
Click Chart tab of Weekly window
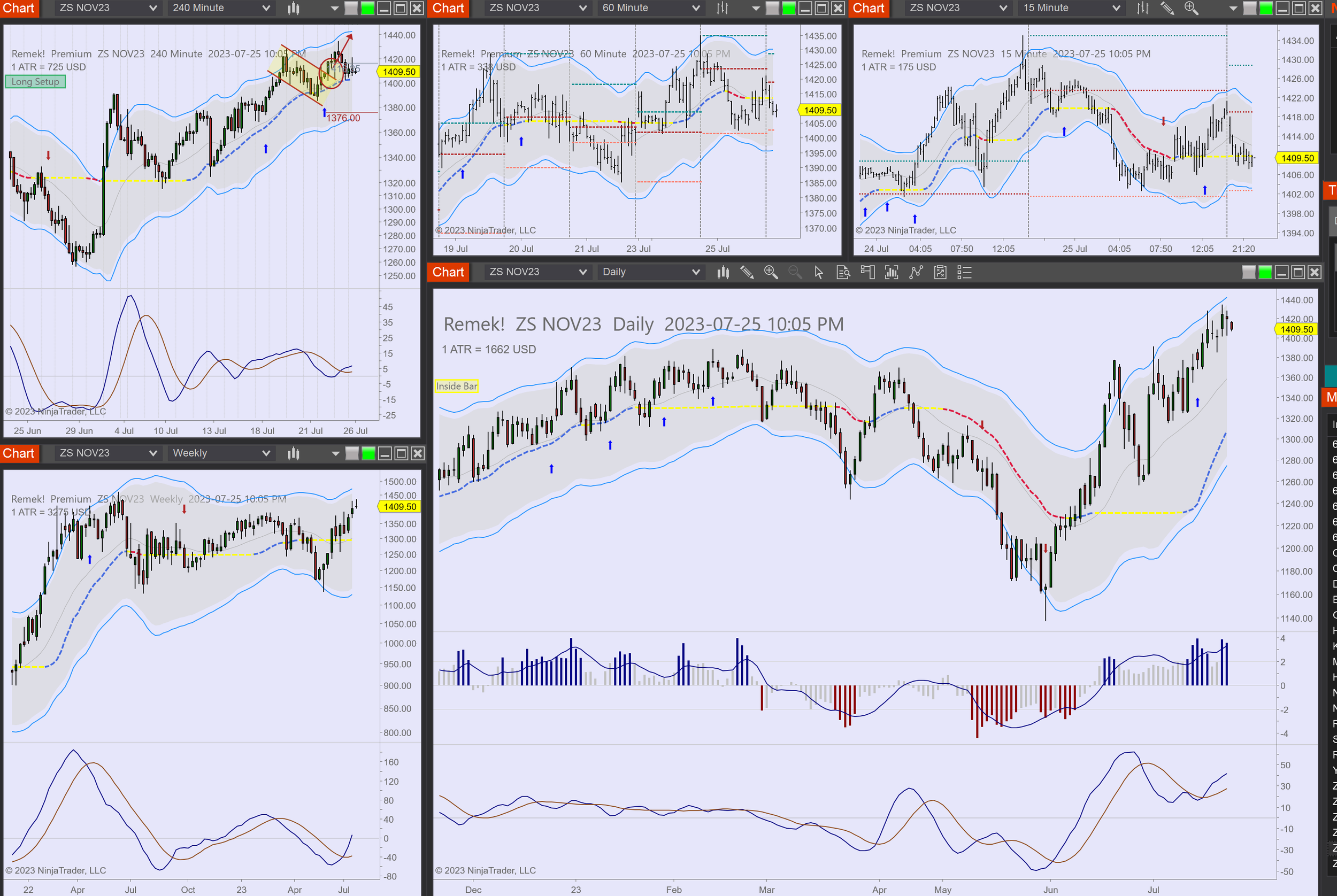[19, 453]
